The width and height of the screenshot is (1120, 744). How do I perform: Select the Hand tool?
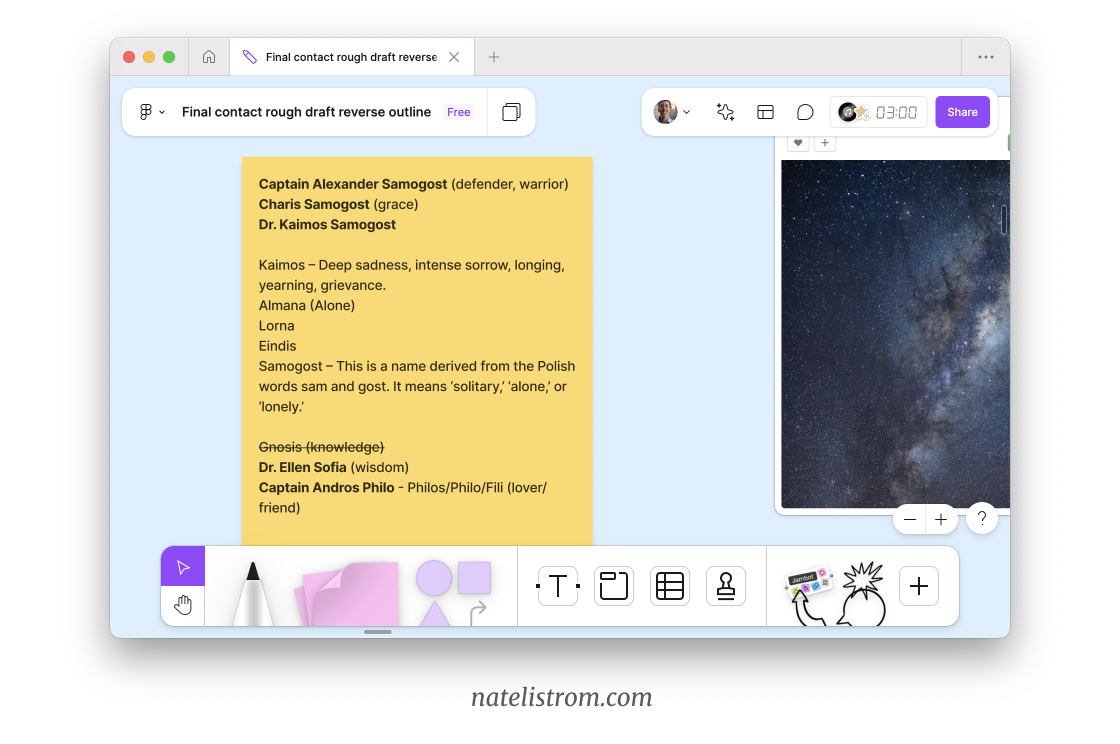(183, 605)
